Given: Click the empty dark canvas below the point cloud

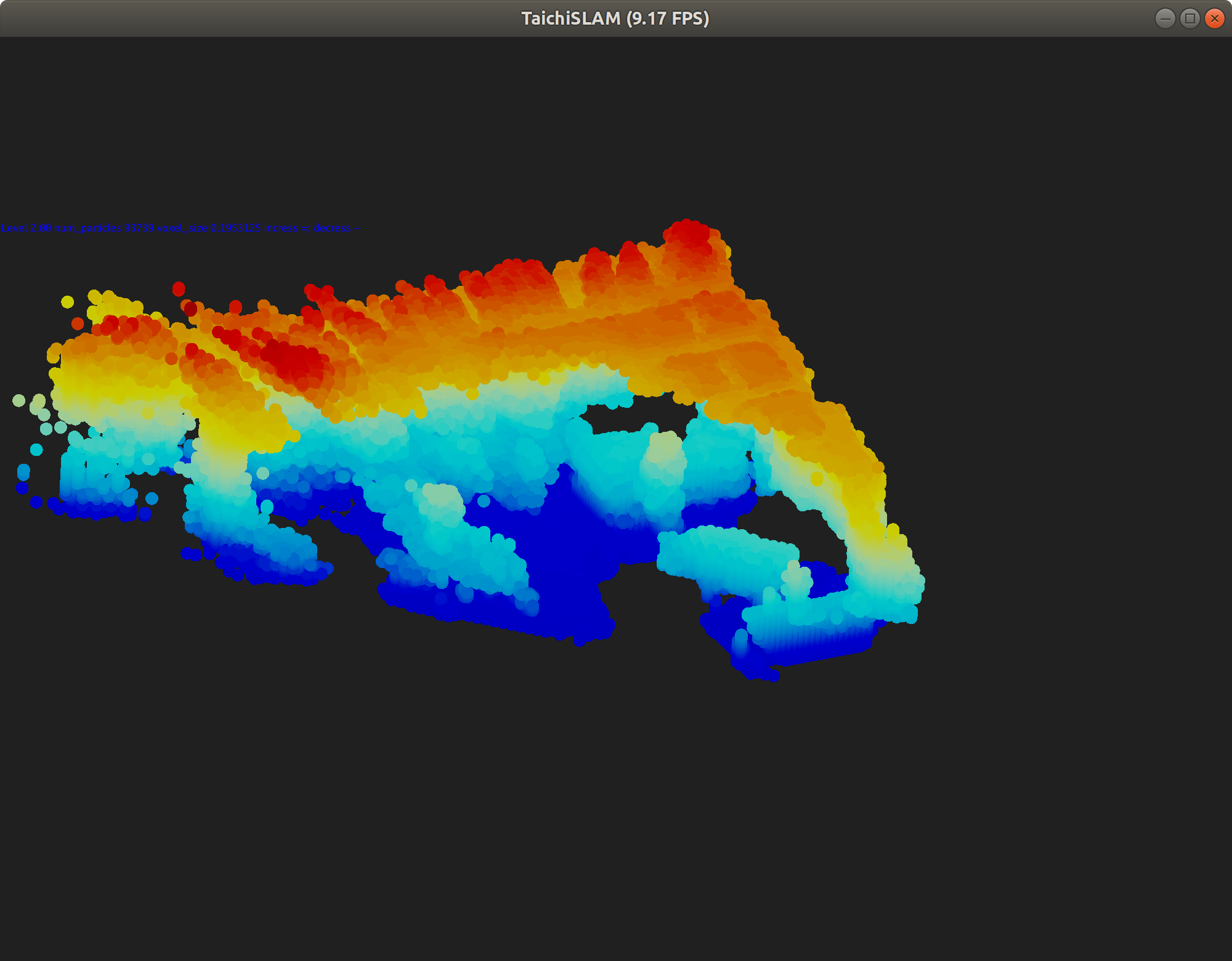Looking at the screenshot, I should 616,801.
